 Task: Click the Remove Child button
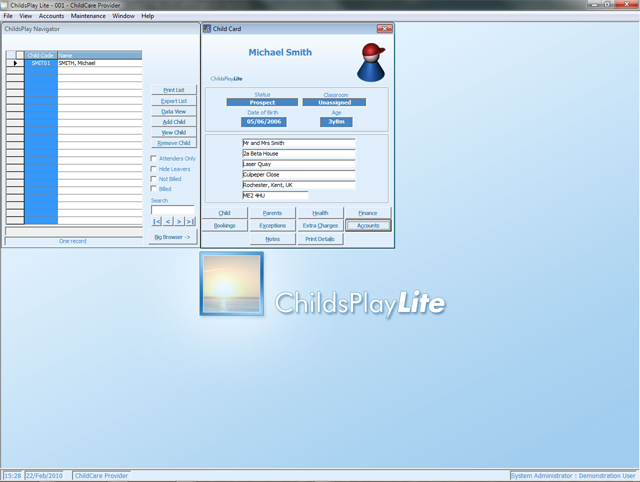click(x=174, y=143)
